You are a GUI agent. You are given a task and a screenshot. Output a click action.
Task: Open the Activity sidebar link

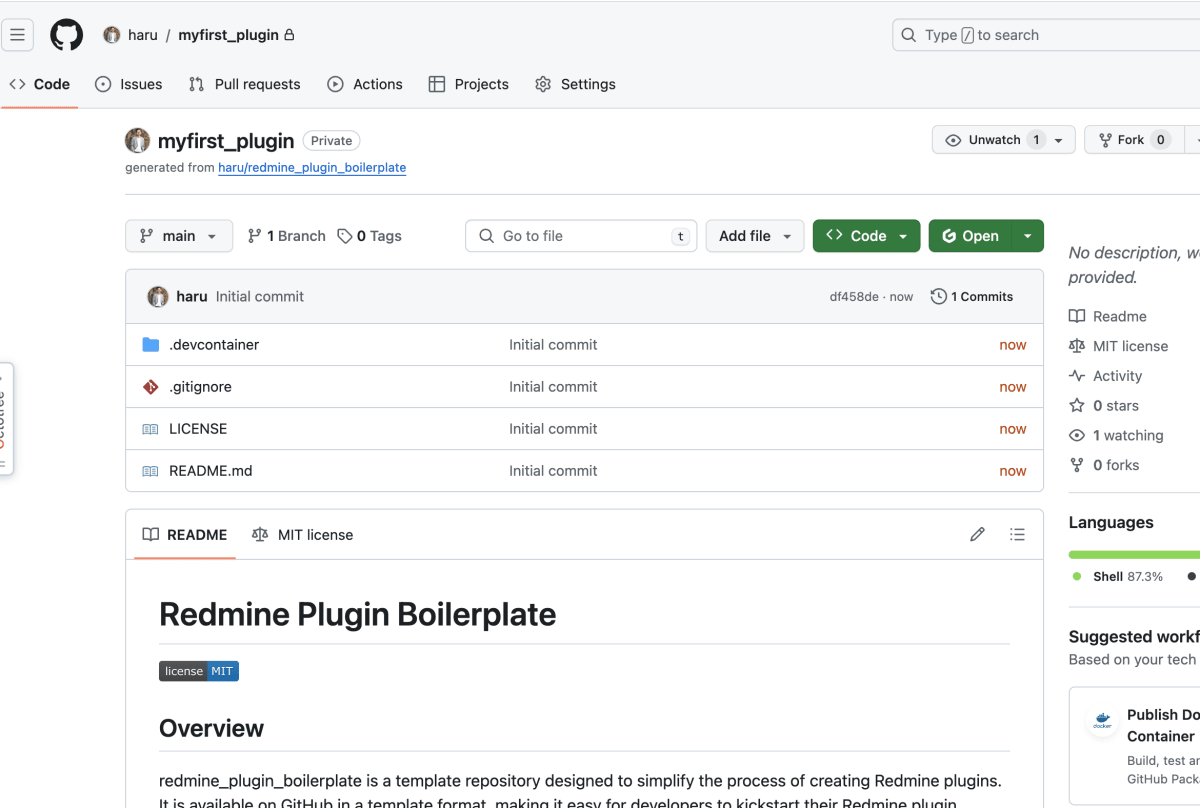[x=1106, y=376]
